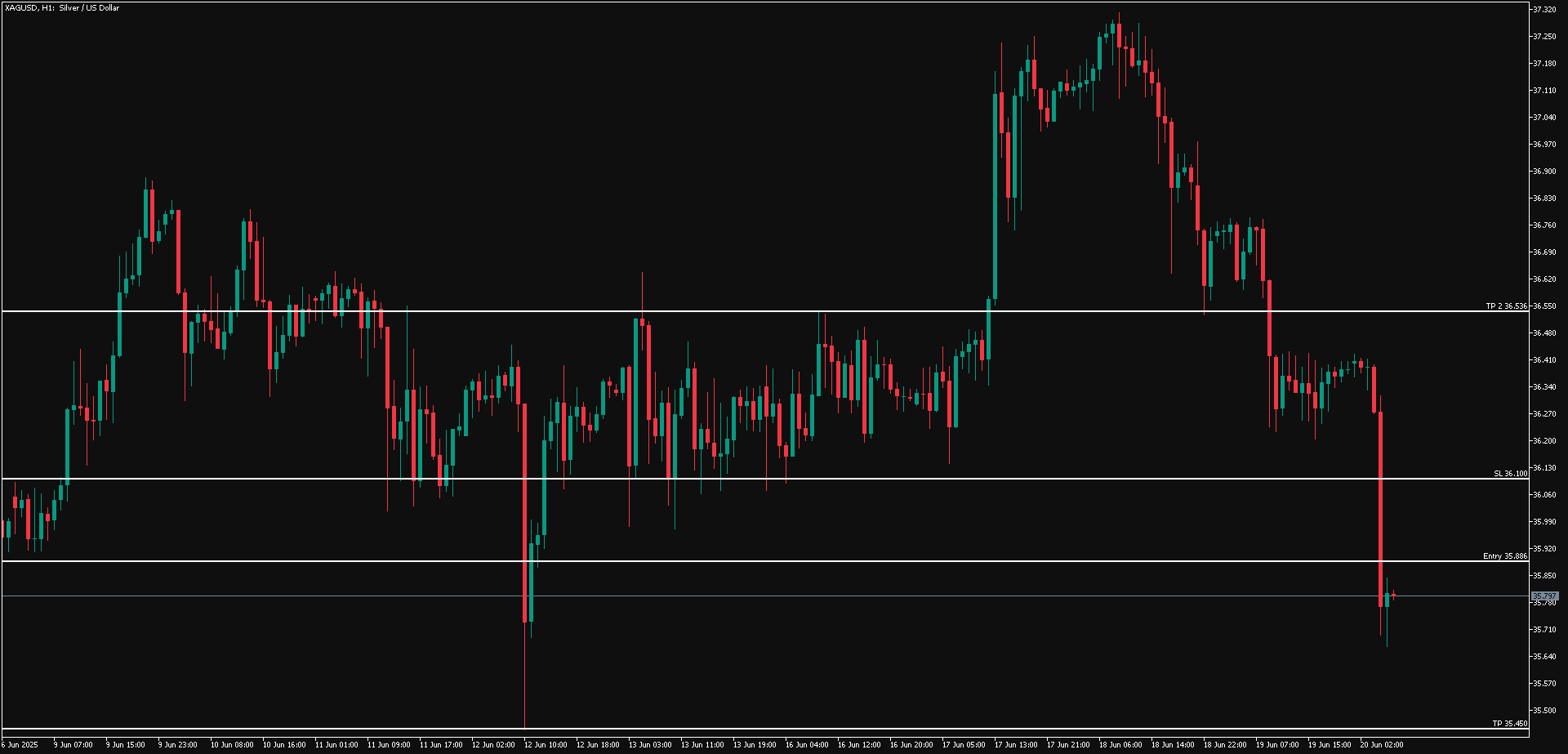Viewport: 1568px width, 754px height.
Task: Click the 35.920 price axis label
Action: tap(1545, 549)
